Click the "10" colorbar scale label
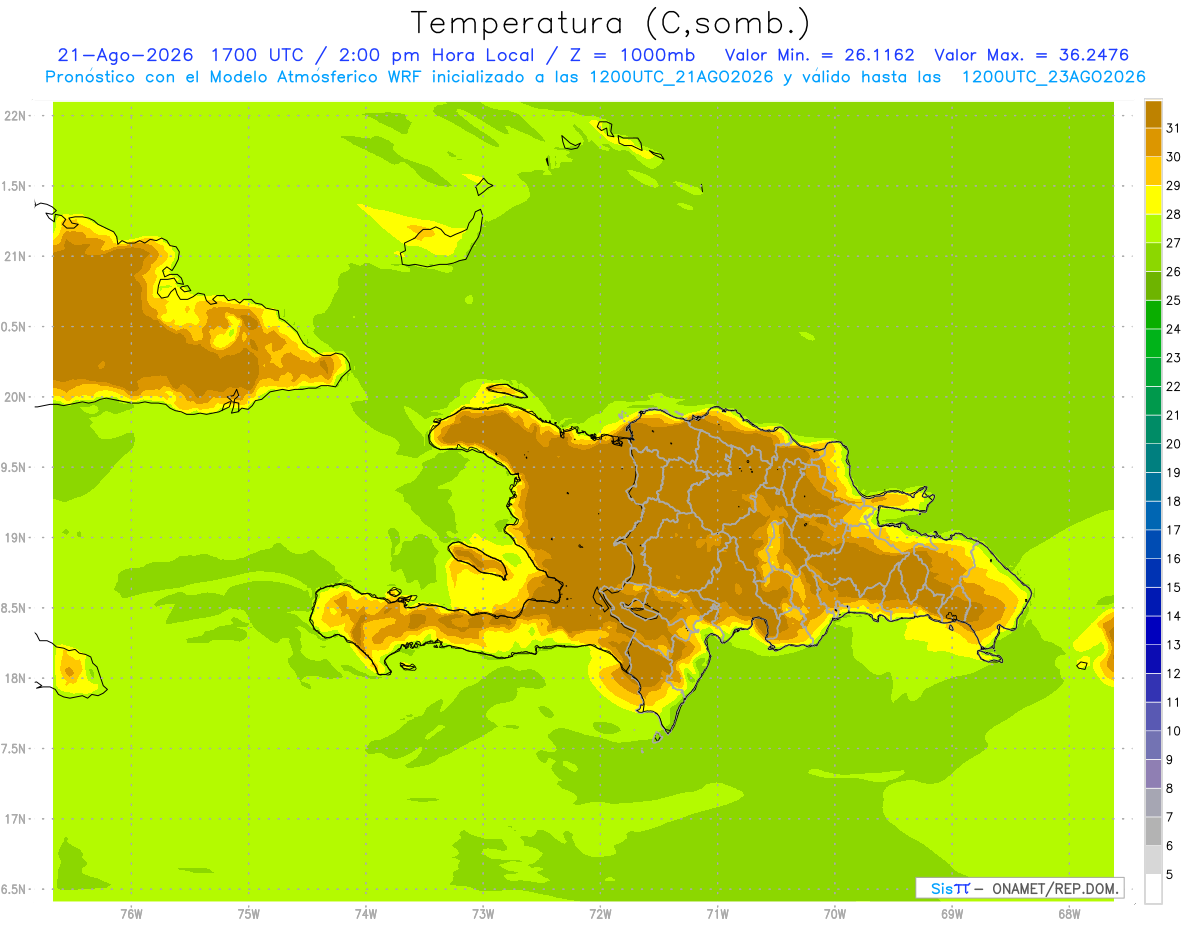 (1173, 731)
